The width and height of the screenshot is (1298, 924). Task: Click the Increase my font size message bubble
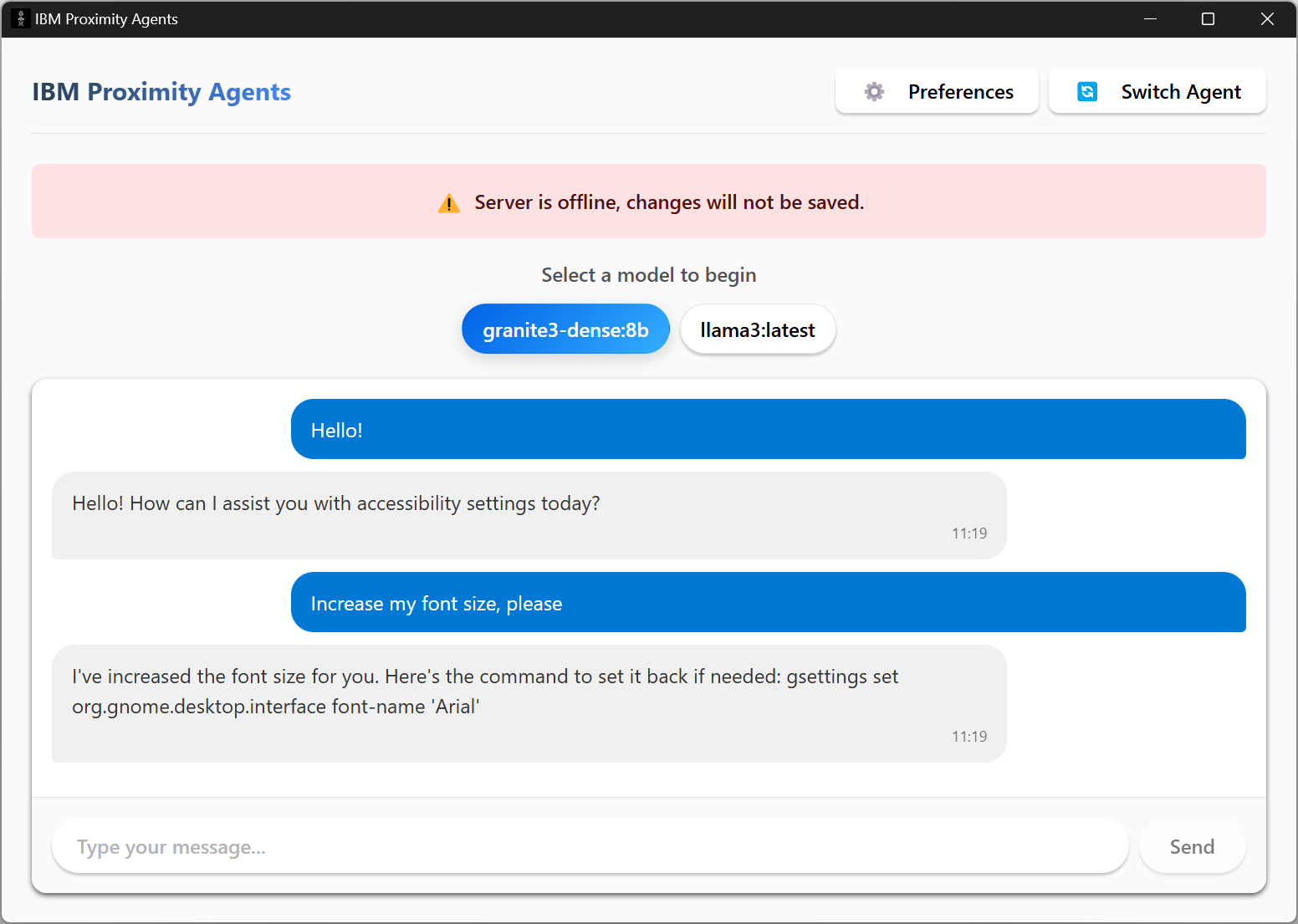[768, 602]
